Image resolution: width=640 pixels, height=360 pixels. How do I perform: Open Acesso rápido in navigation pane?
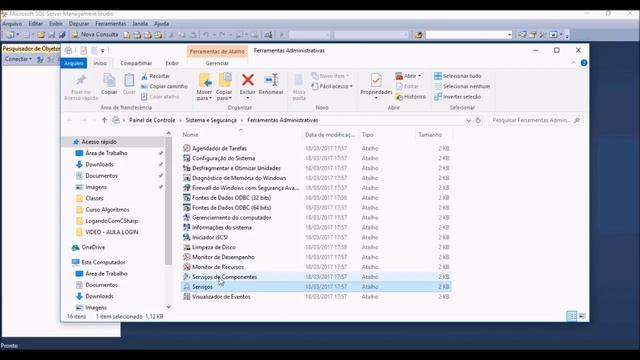[x=99, y=142]
